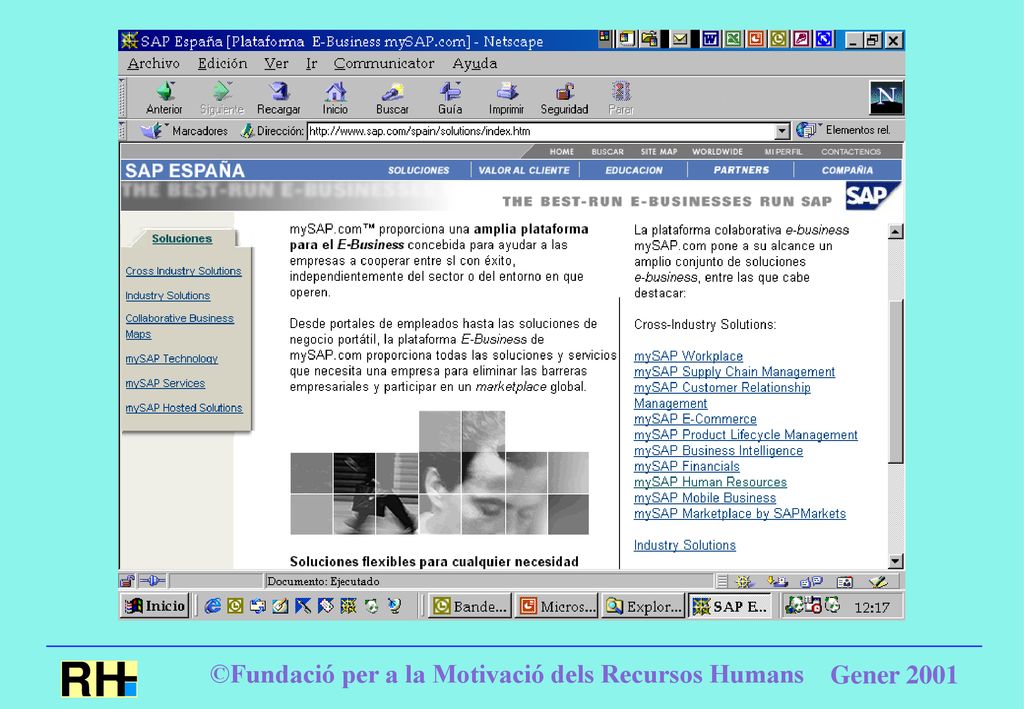The width and height of the screenshot is (1024, 709).
Task: Click inside the Dirección URL field
Action: coord(541,131)
